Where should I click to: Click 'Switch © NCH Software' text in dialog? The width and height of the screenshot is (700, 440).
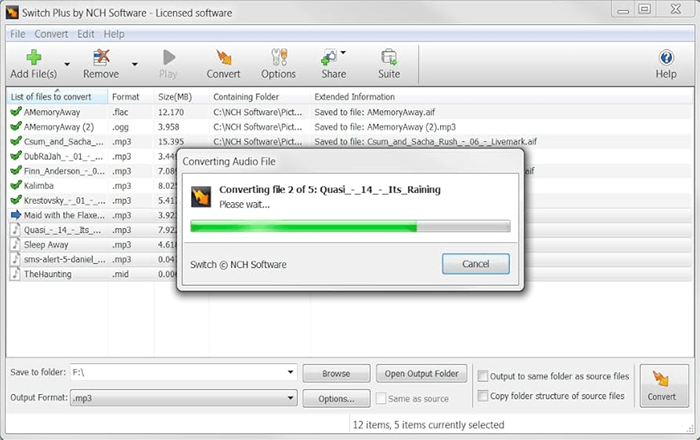238,264
